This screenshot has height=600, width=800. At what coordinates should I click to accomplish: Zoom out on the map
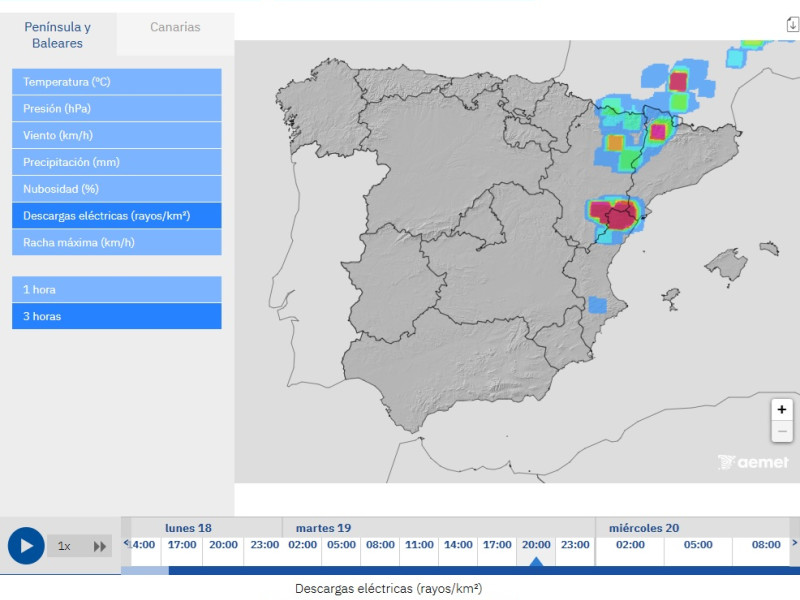[x=782, y=431]
